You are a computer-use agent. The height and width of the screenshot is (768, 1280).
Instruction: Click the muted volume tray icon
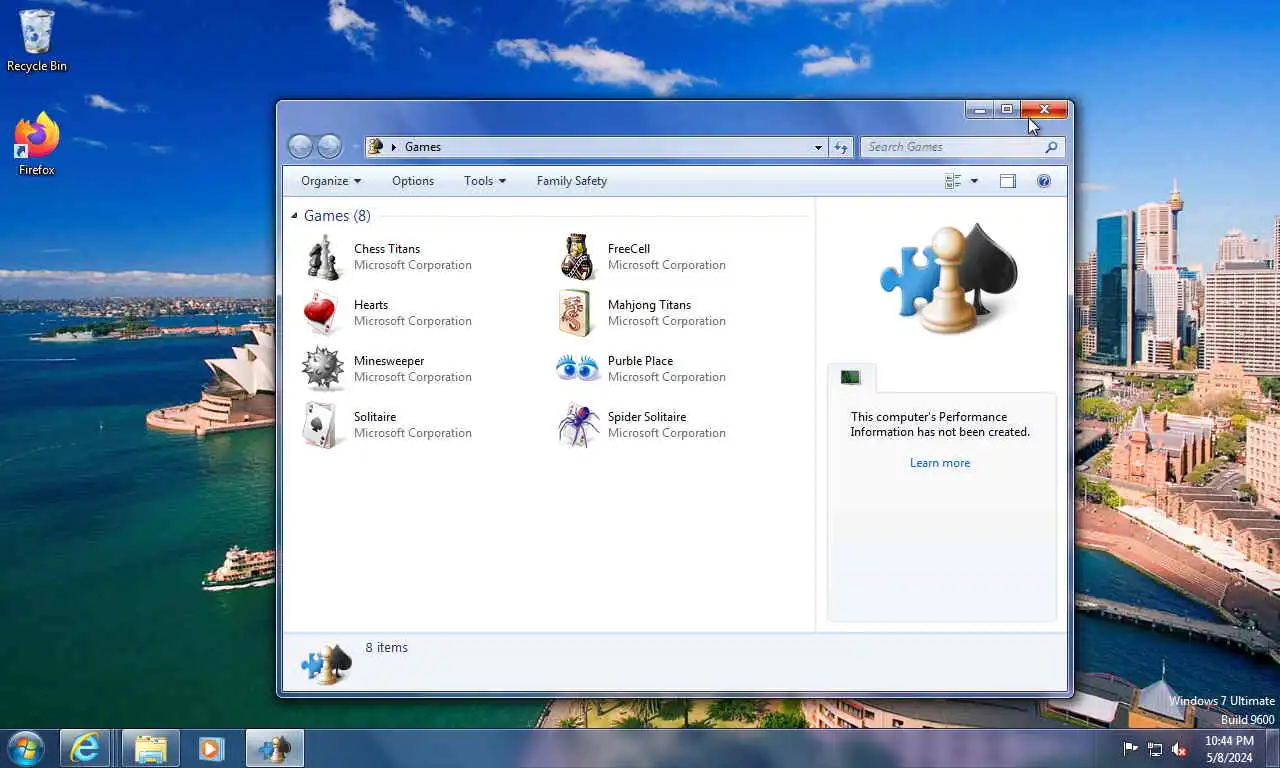(1179, 748)
